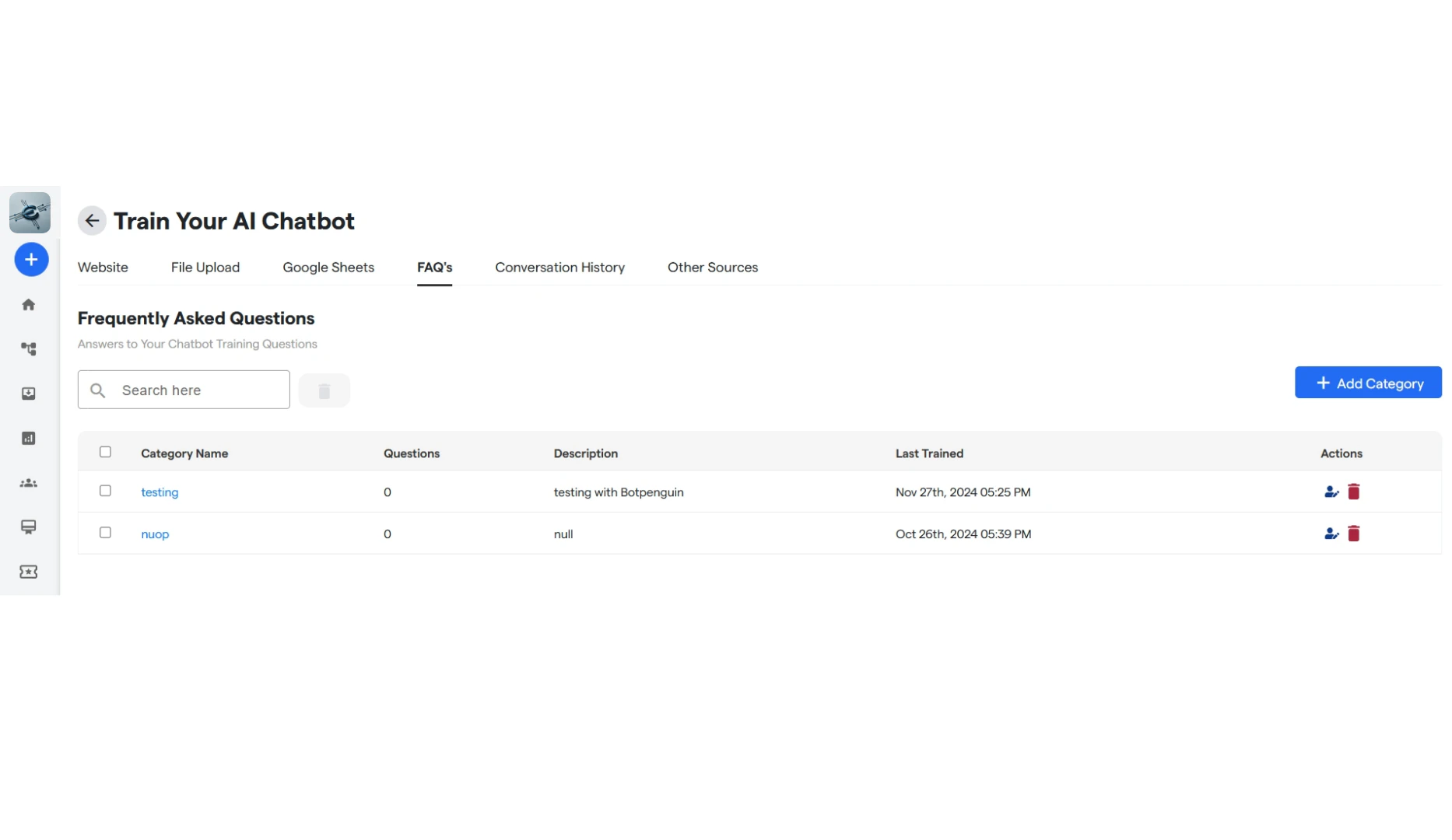Check the nuop row checkbox

click(106, 533)
